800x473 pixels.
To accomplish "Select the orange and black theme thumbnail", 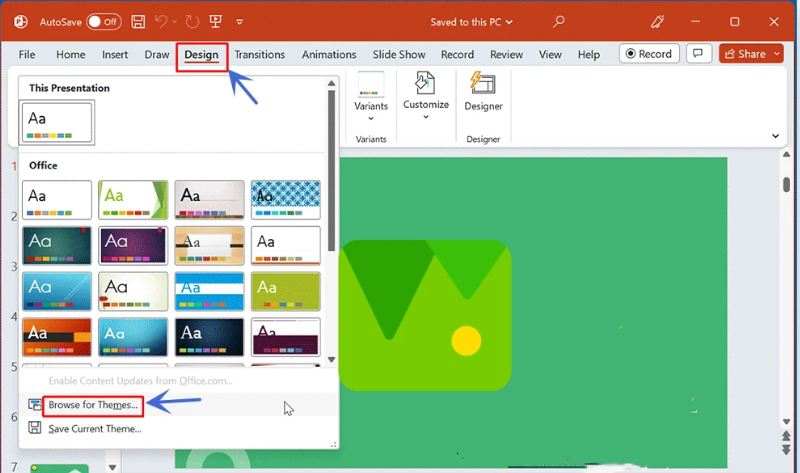I will tap(57, 337).
